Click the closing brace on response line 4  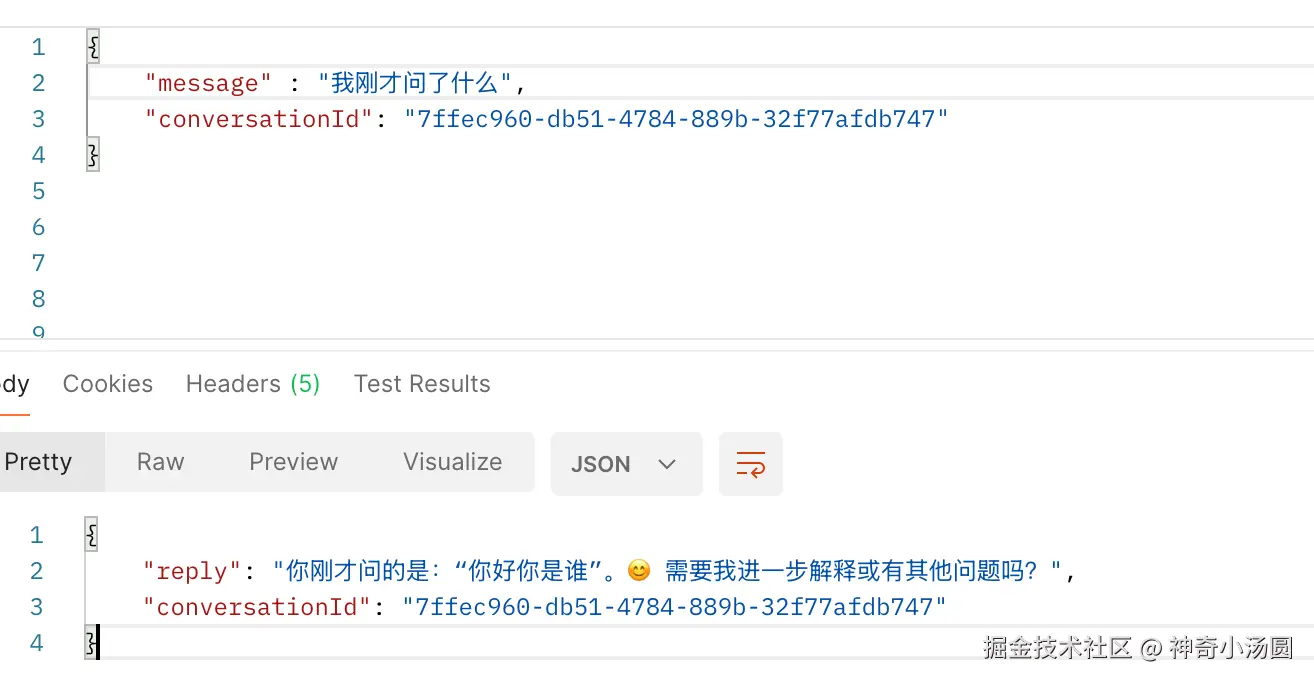(x=91, y=643)
